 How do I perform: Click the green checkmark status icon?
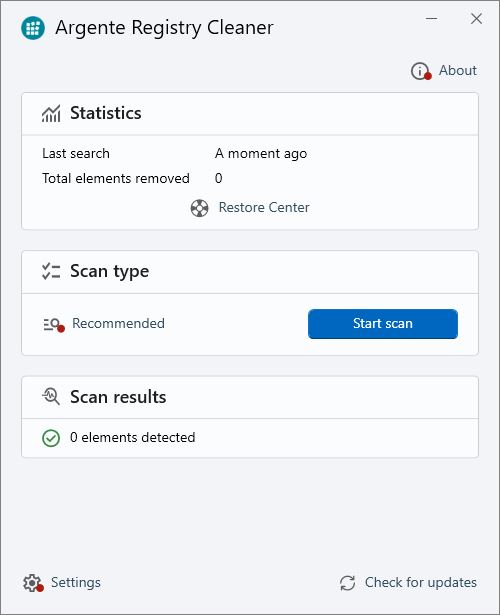pos(51,438)
